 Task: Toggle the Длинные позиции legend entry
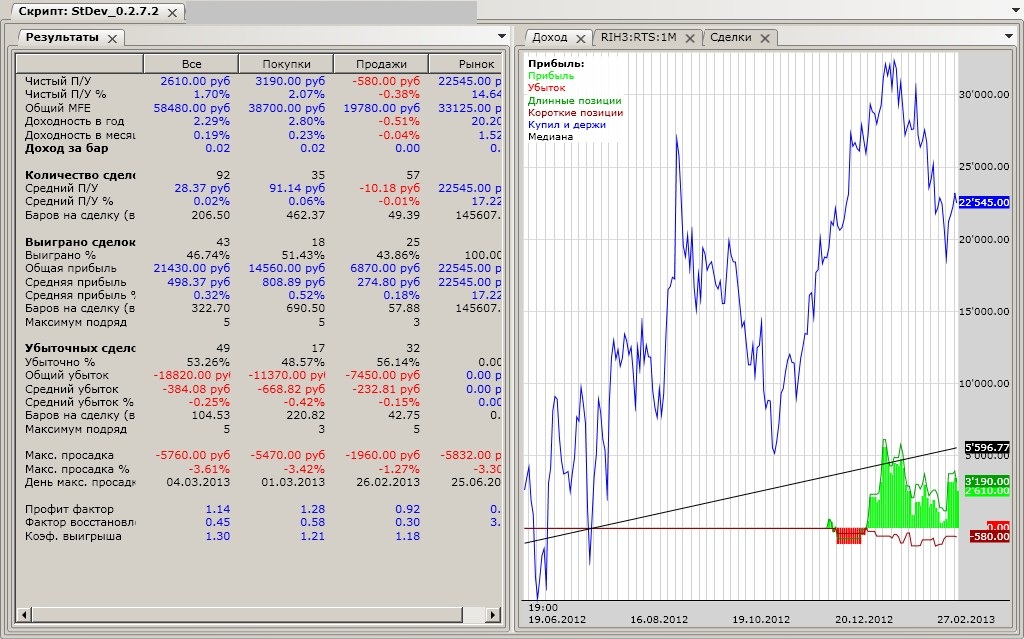pyautogui.click(x=575, y=101)
